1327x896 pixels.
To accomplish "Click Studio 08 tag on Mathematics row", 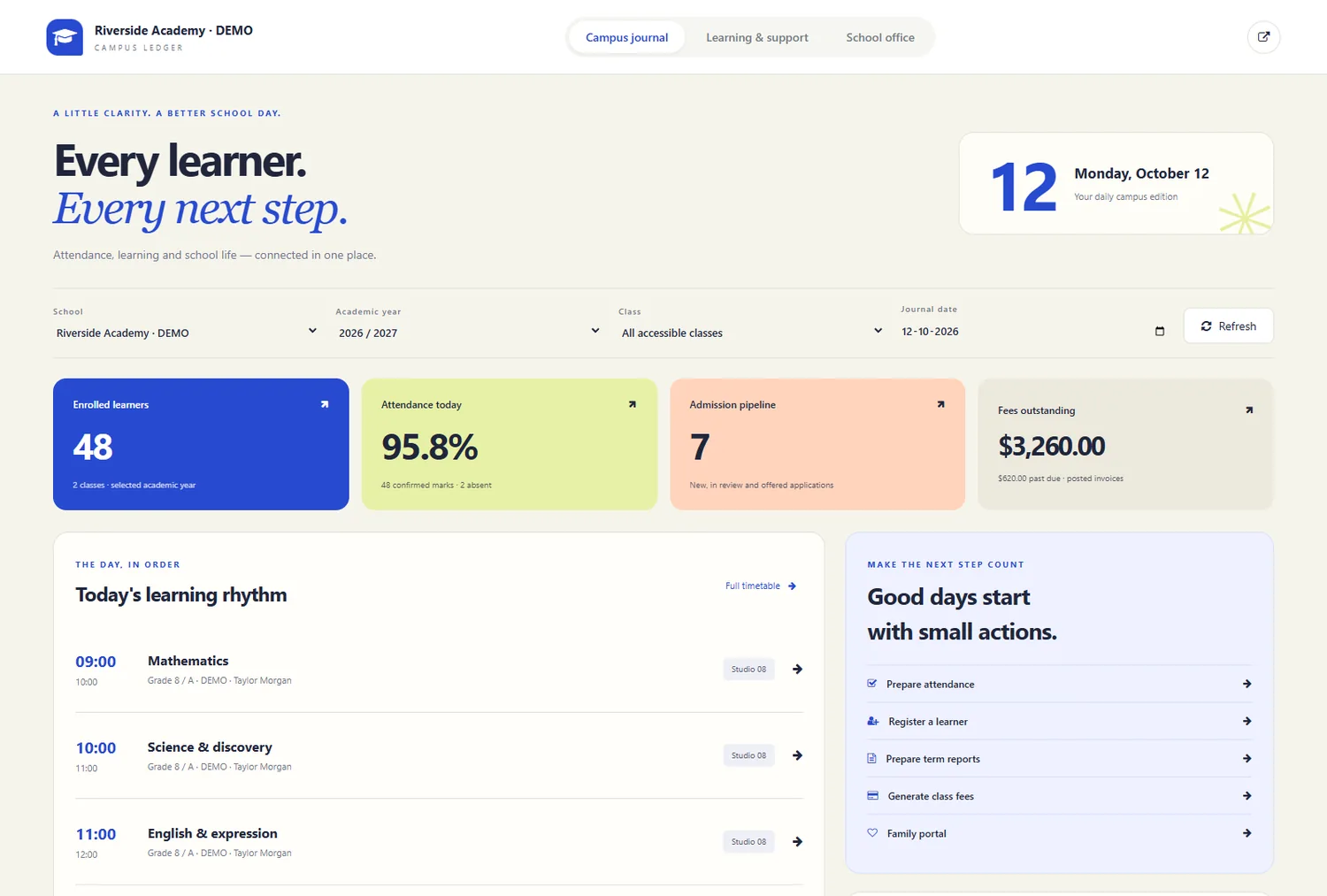I will click(x=748, y=669).
